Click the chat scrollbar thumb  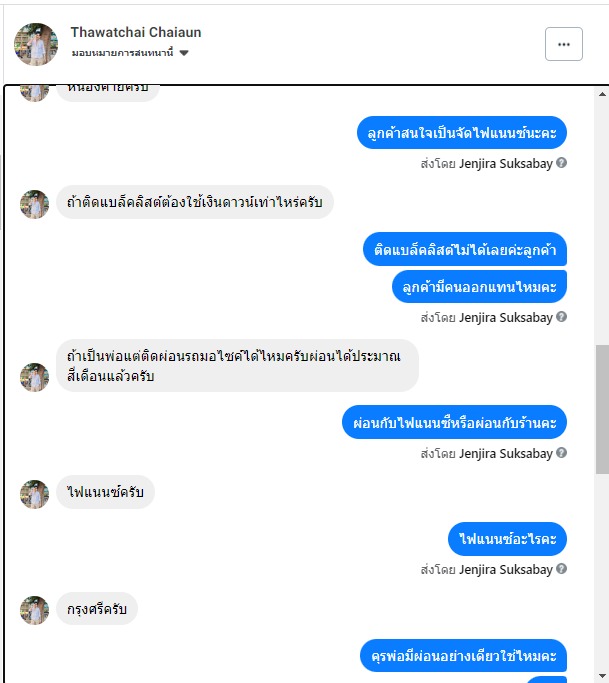tap(602, 409)
